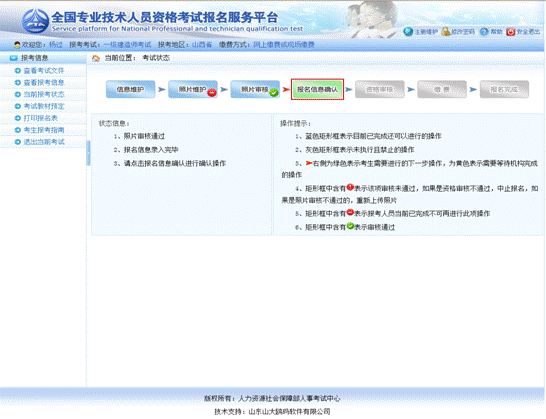Image resolution: width=546 pixels, height=419 pixels.
Task: Go to 打印报名表 in the sidebar
Action: 40,118
